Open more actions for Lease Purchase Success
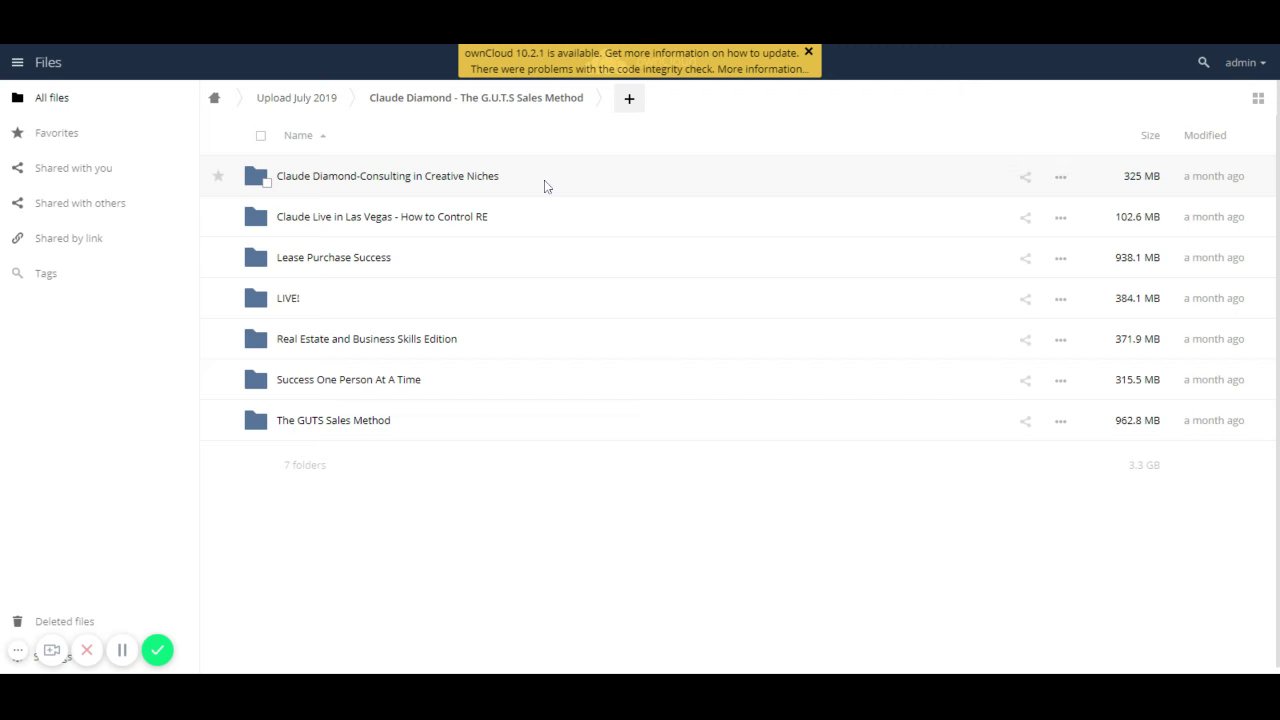Screen dimensions: 1280x720 coord(1060,258)
